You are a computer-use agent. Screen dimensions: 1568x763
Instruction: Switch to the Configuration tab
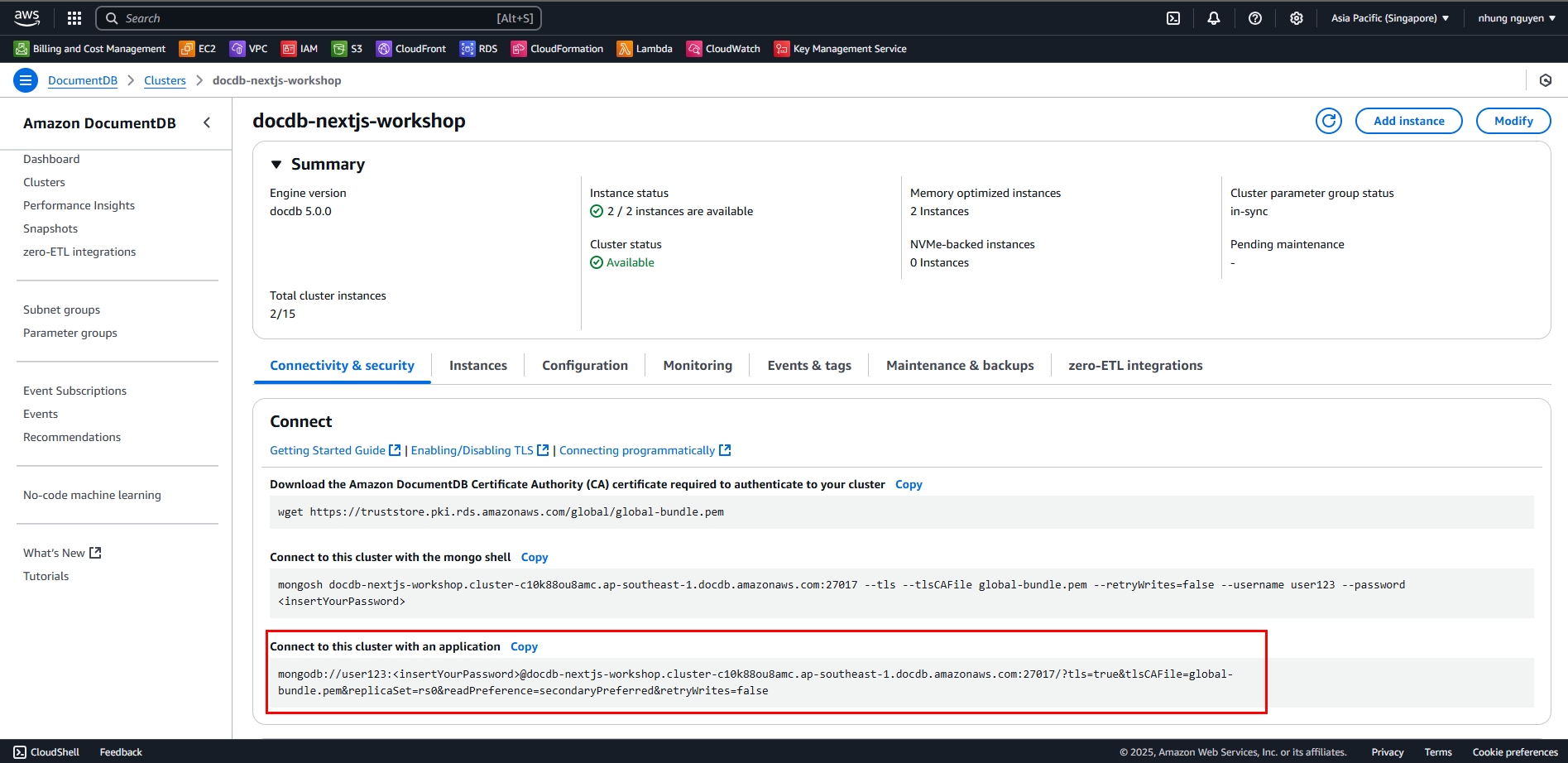click(x=585, y=366)
